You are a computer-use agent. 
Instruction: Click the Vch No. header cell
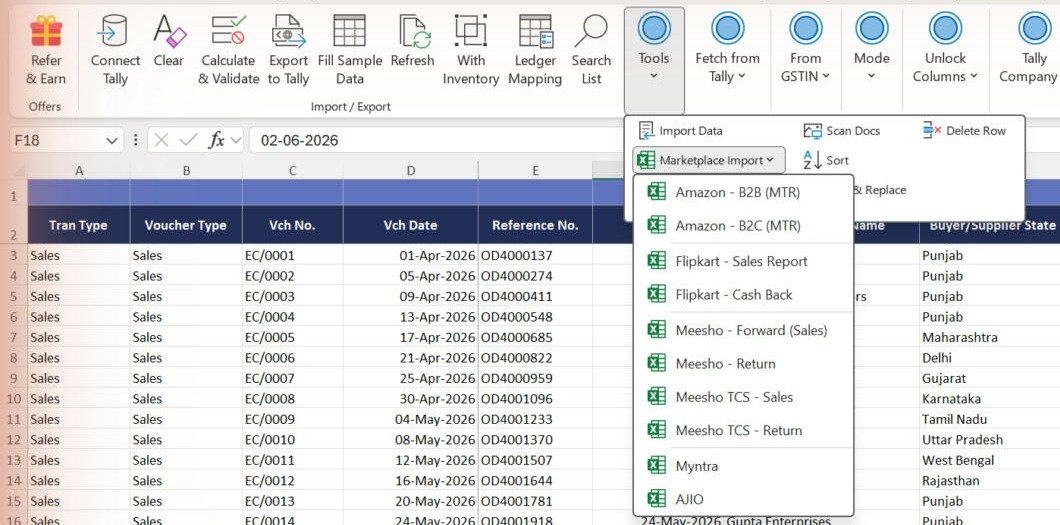coord(293,225)
